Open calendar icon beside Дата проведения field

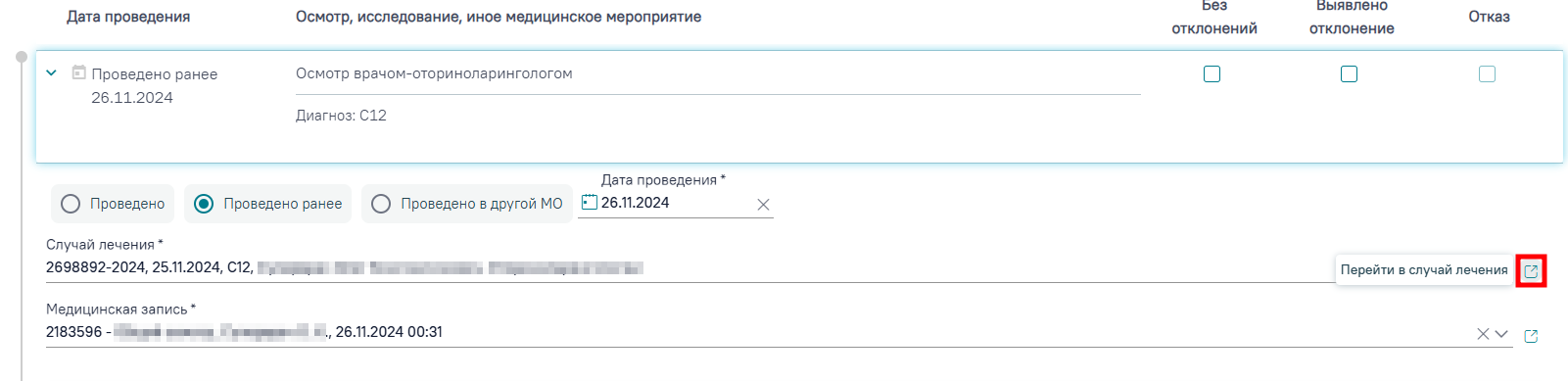tap(590, 202)
